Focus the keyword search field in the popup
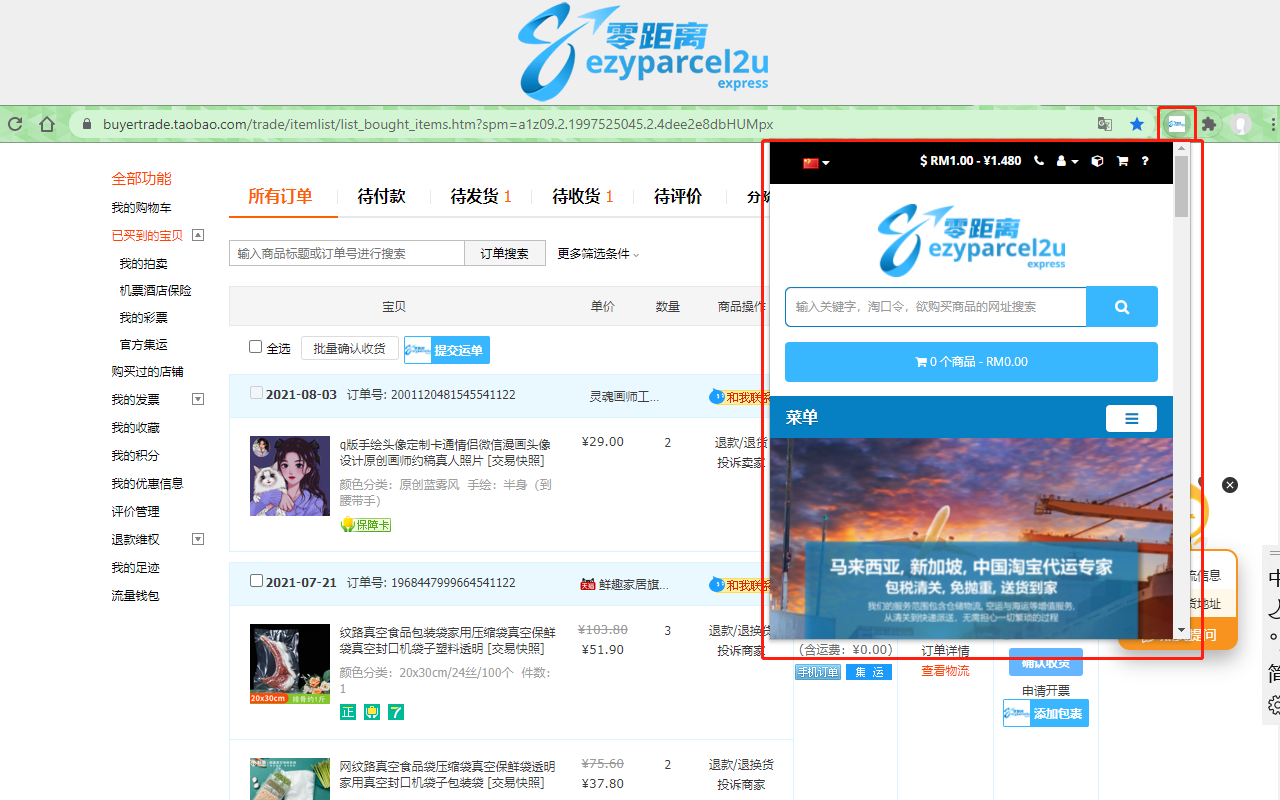Image resolution: width=1280 pixels, height=800 pixels. point(936,307)
